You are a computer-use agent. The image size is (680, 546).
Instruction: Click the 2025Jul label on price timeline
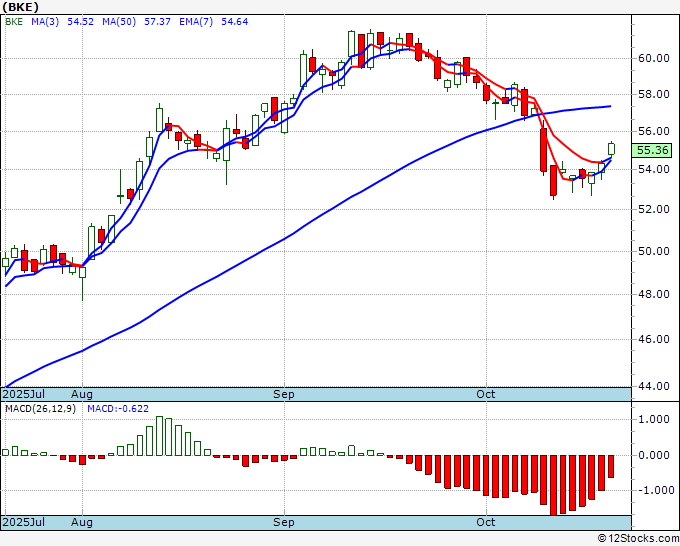(24, 394)
